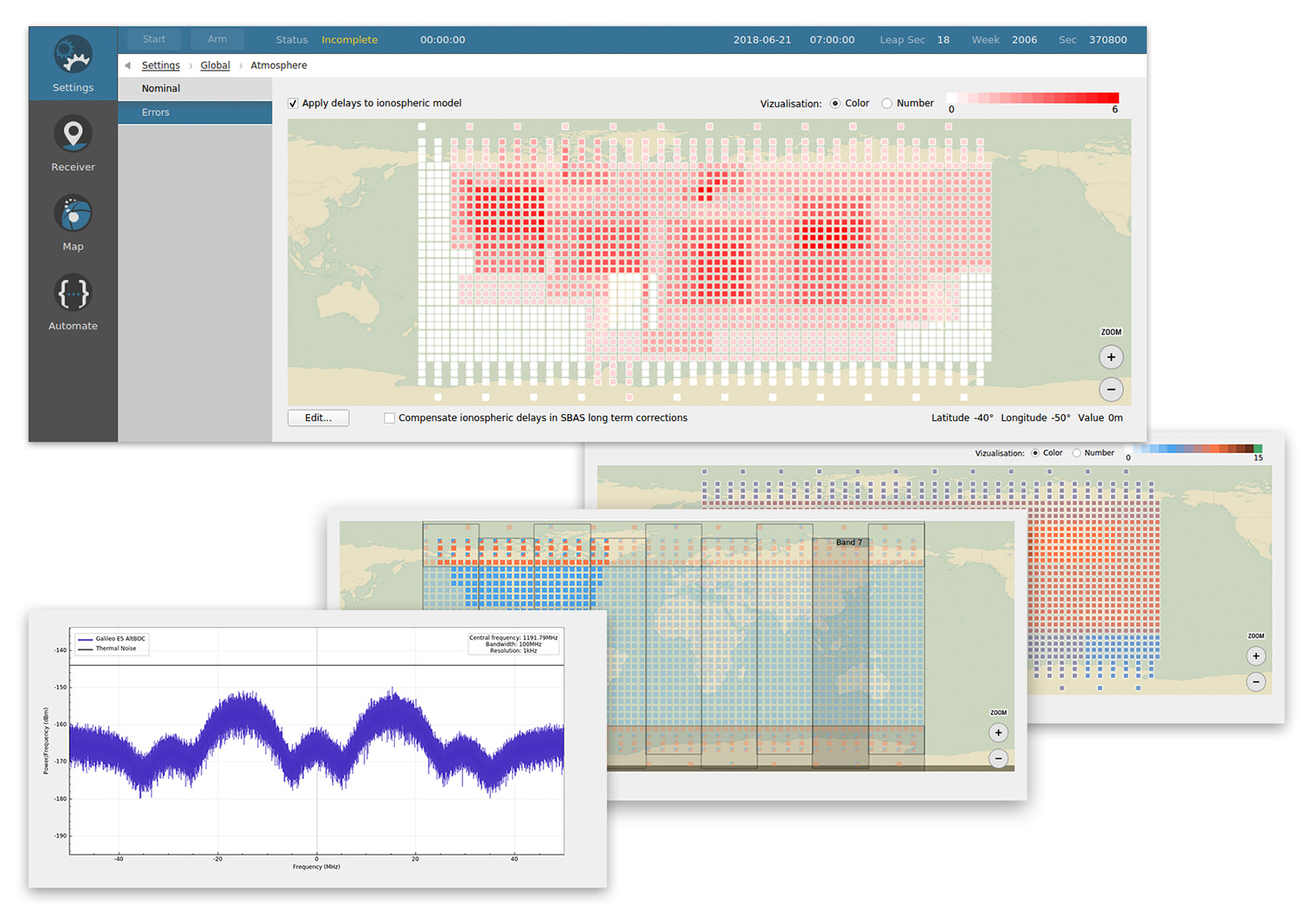Go to the Global breadcrumb link
Screen dimensions: 1308x924
click(x=215, y=65)
